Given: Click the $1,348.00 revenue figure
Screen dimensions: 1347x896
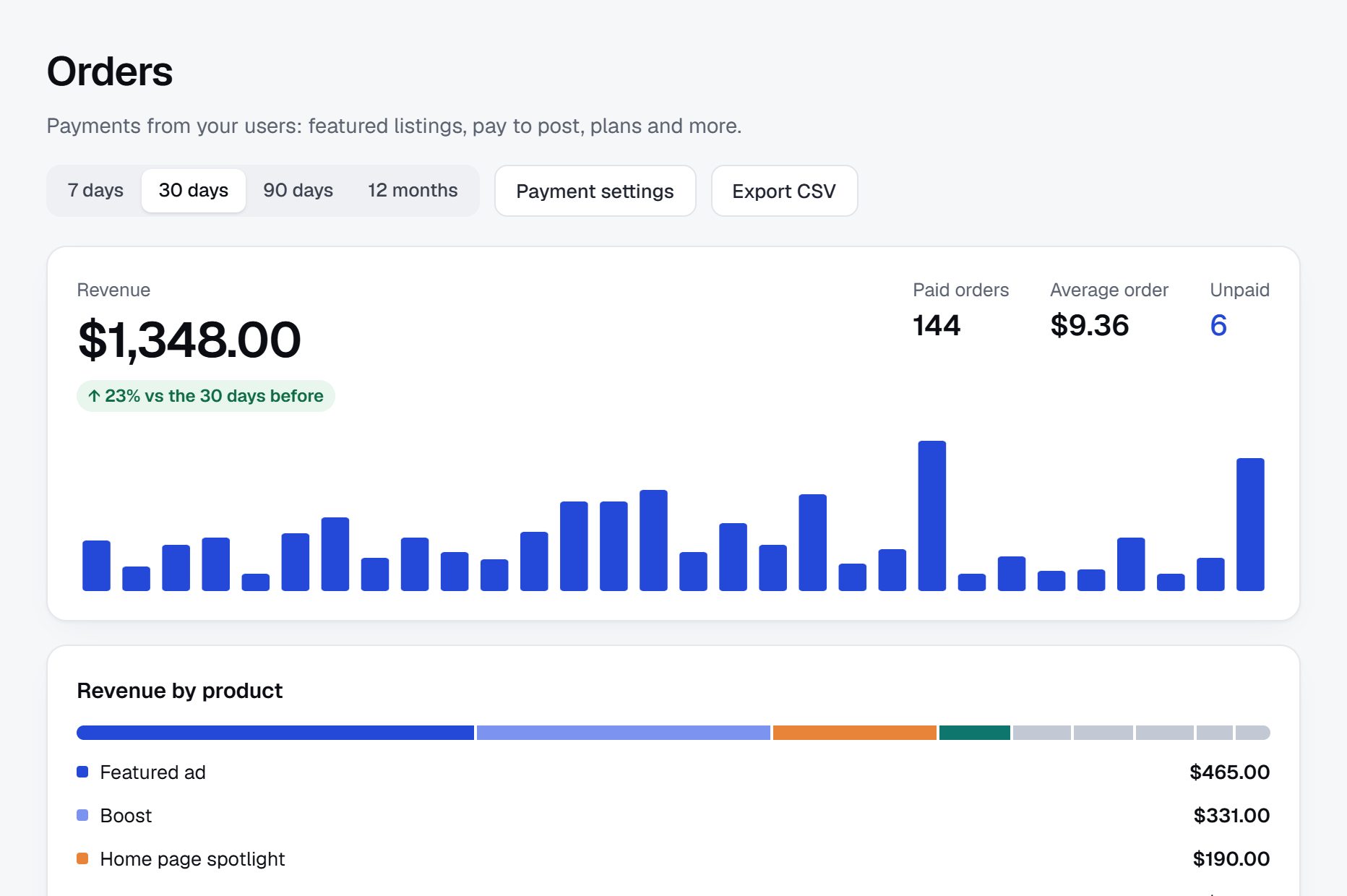Looking at the screenshot, I should pos(189,340).
